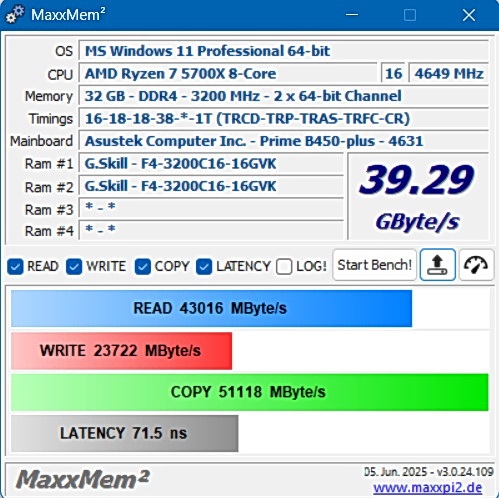Select the OS field showing Windows 11 Professional
The image size is (499, 498).
pyautogui.click(x=284, y=51)
